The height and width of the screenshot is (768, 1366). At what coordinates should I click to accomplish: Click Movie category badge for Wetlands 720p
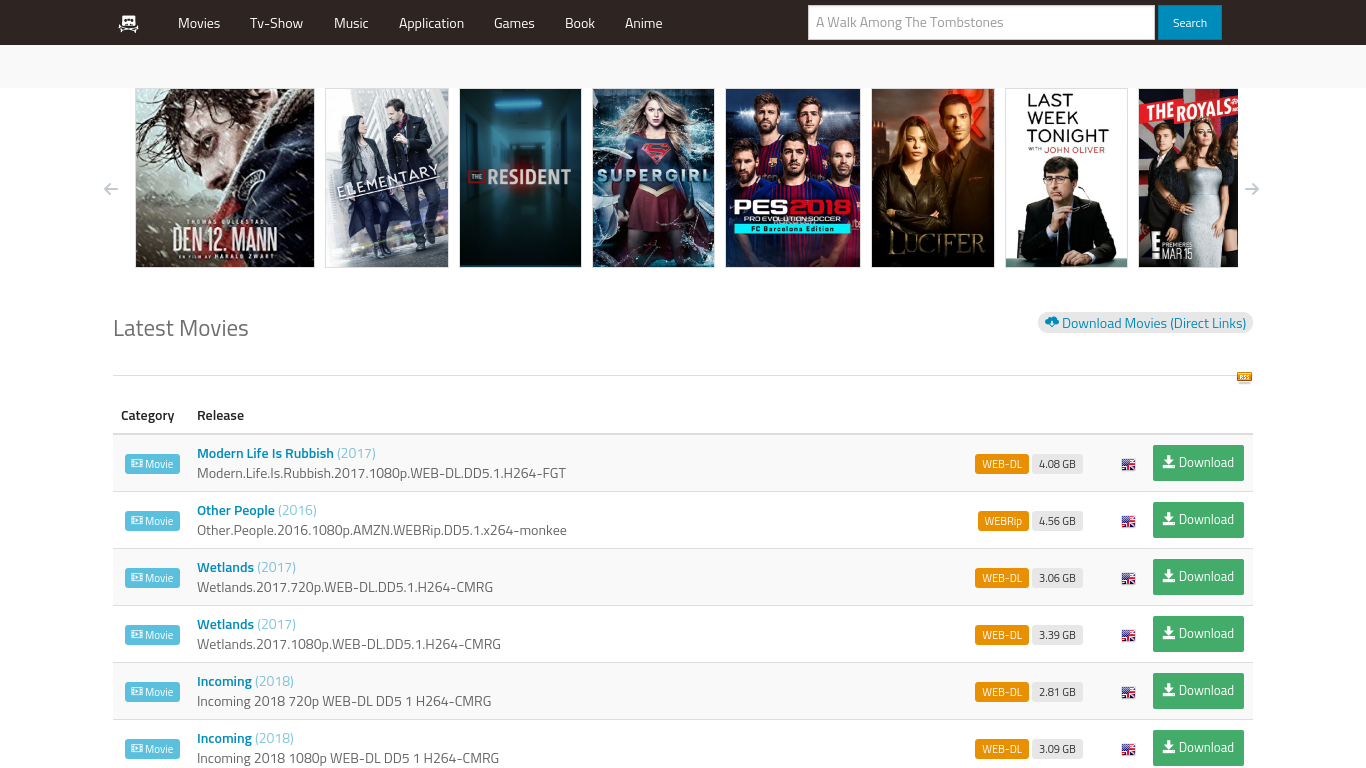pyautogui.click(x=152, y=578)
